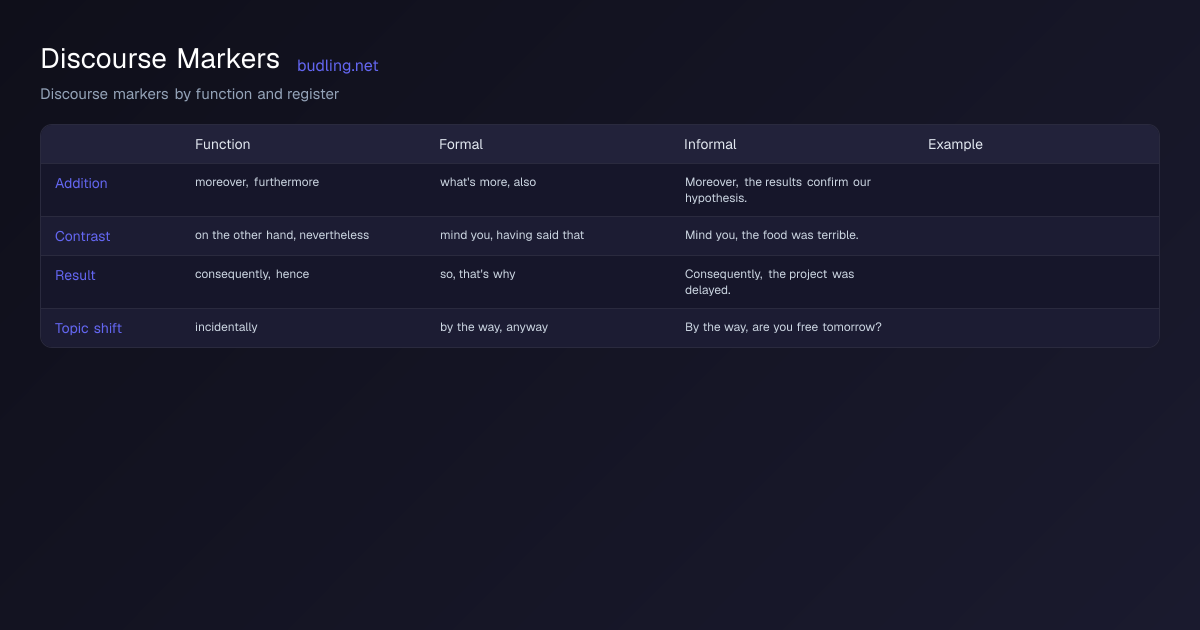
Task: Click the 'mind you, having said that' cell
Action: click(x=512, y=235)
